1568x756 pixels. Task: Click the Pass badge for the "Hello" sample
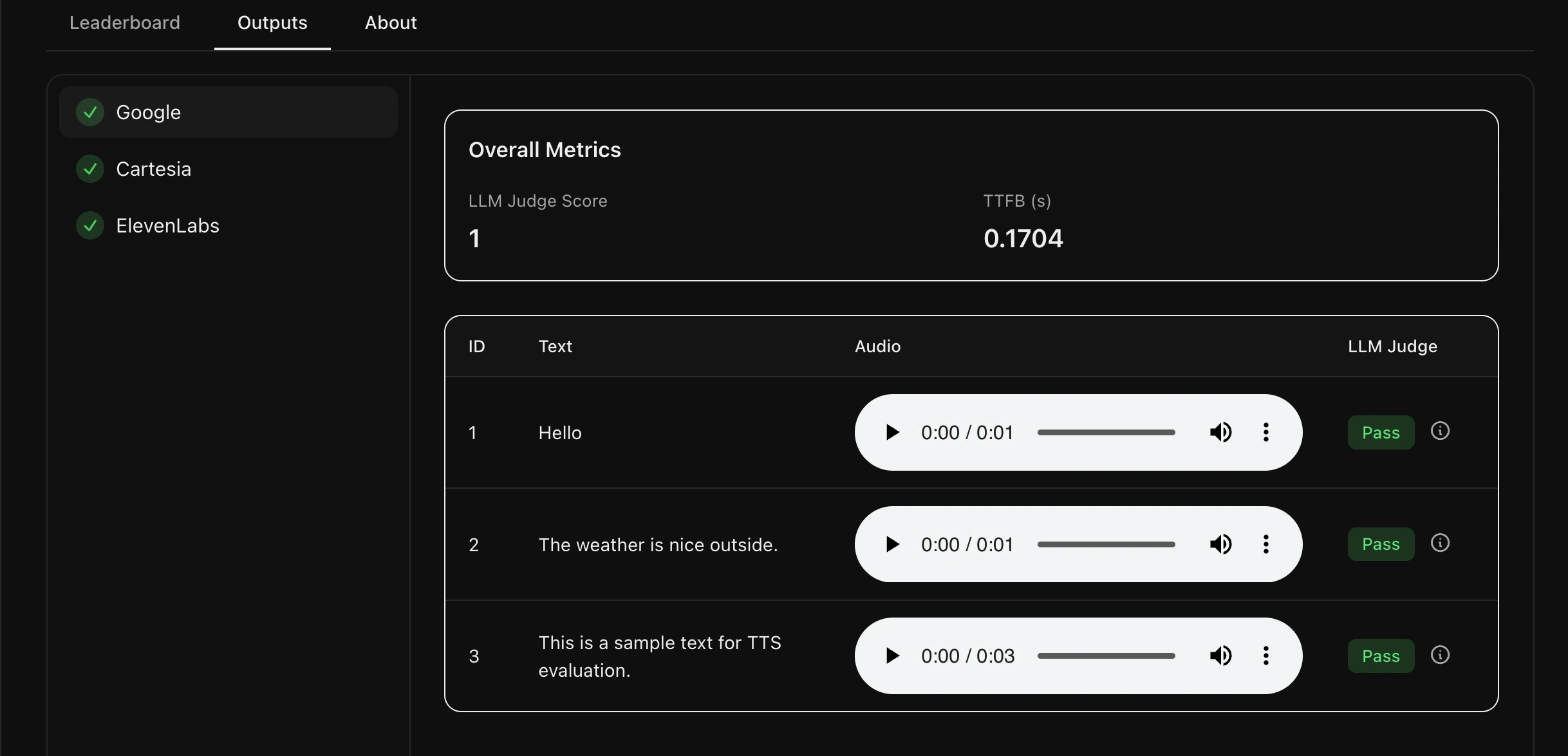1380,432
